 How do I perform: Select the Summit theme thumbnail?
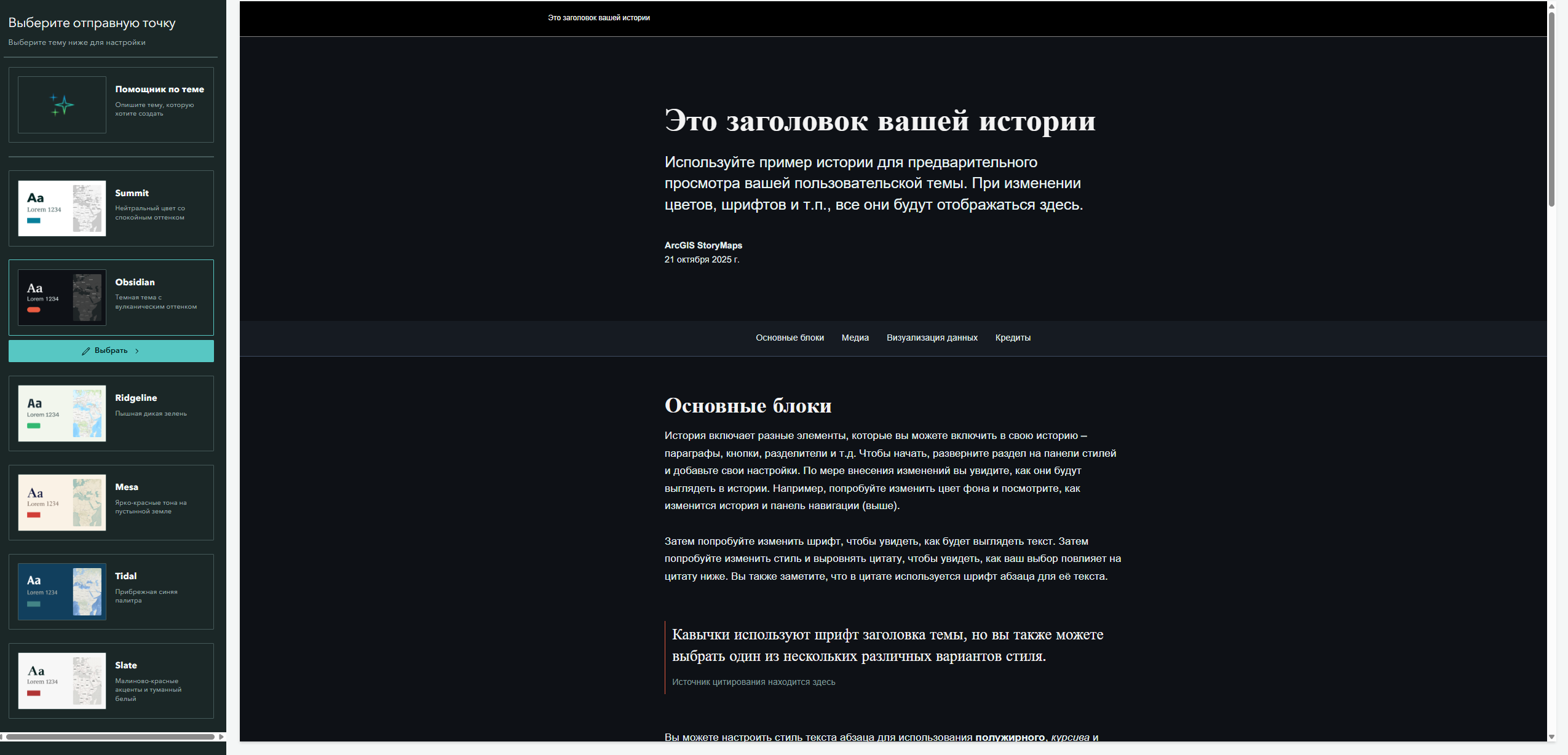click(62, 208)
